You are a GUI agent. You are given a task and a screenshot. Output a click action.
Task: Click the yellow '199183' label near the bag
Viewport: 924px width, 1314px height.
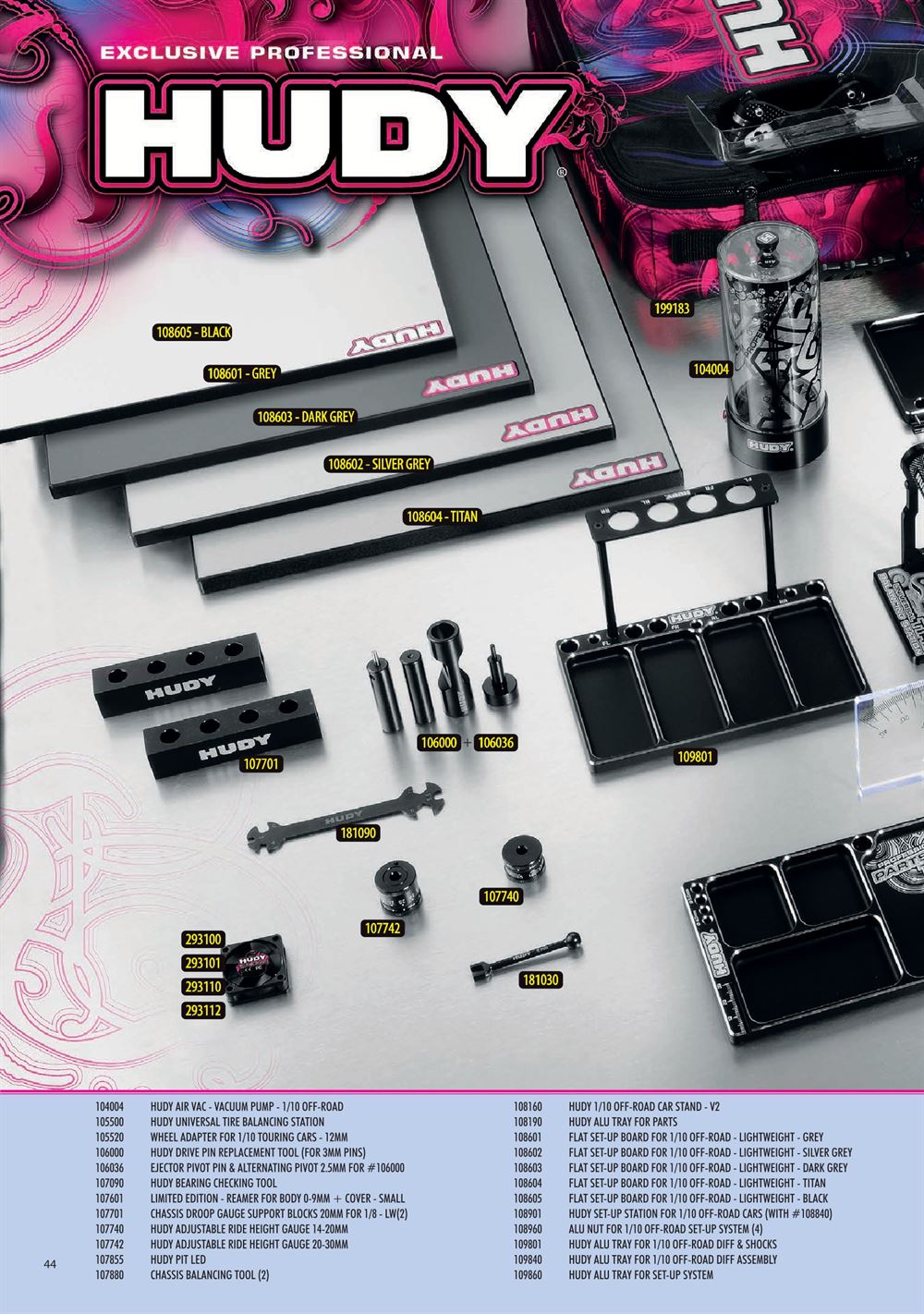(673, 310)
